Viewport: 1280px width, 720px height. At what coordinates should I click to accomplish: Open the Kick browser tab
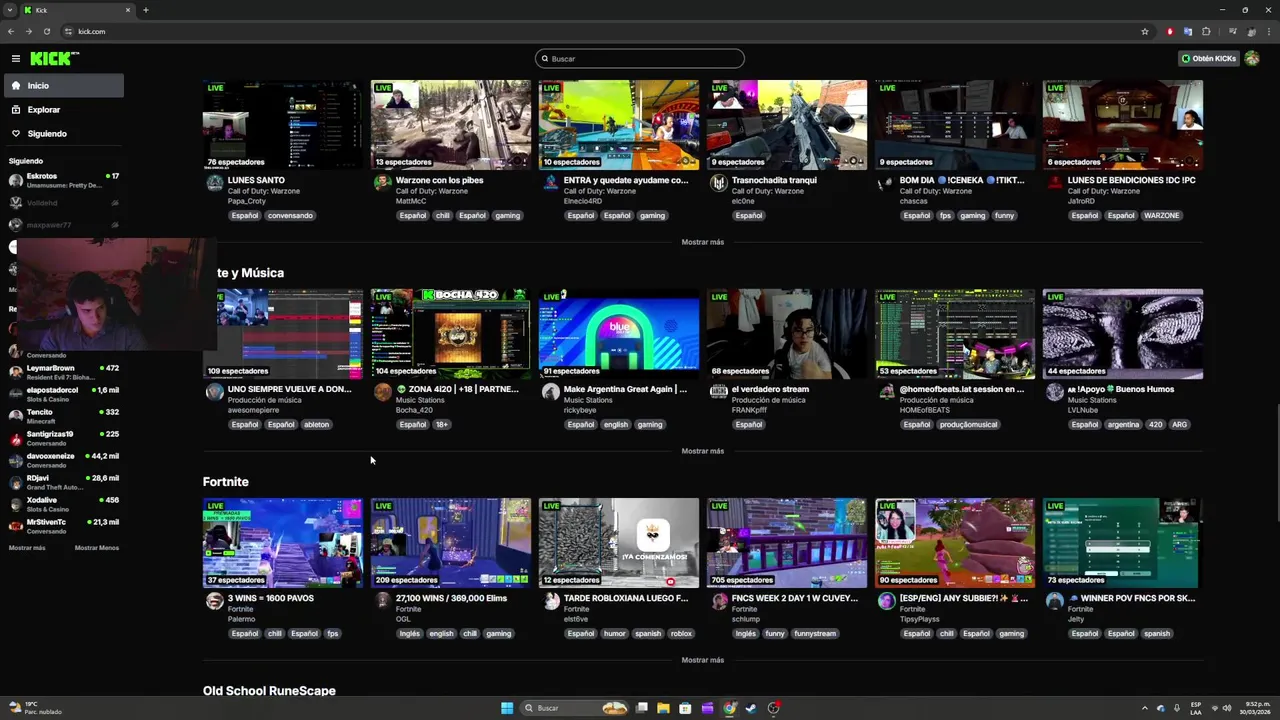(x=78, y=10)
